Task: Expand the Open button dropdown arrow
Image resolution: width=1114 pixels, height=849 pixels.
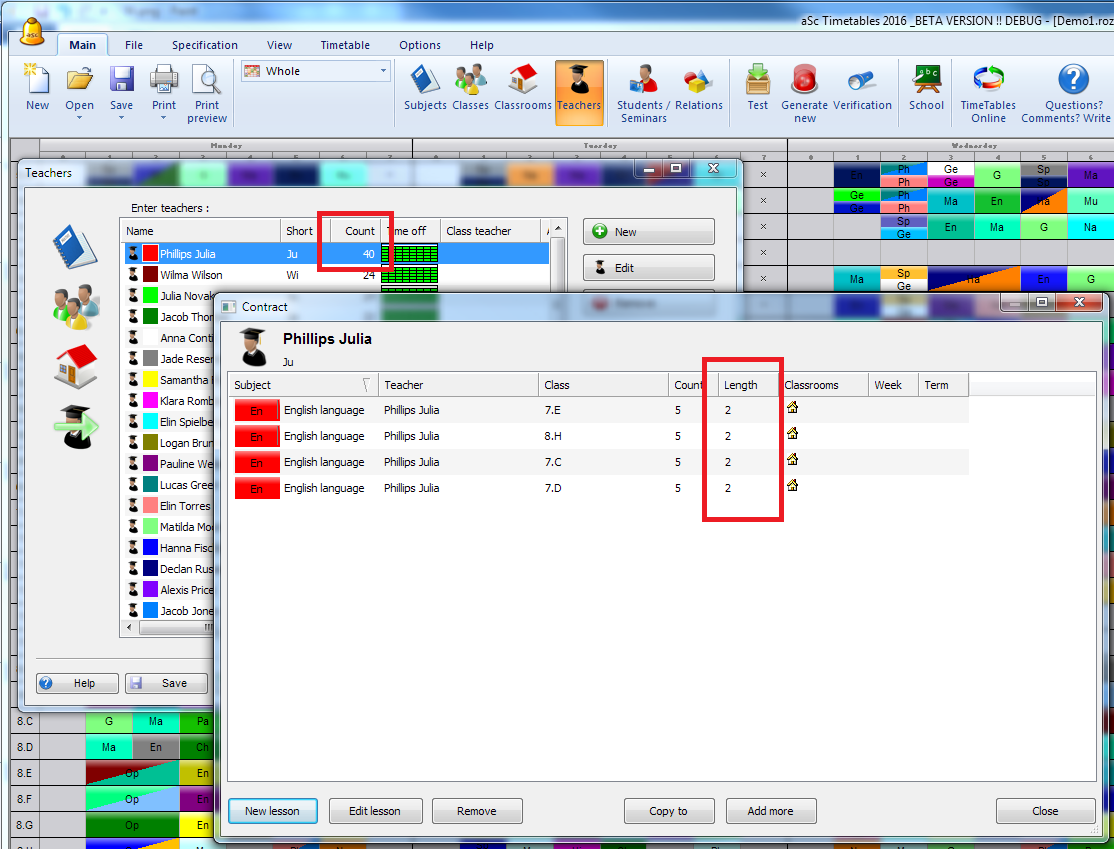Action: point(79,118)
